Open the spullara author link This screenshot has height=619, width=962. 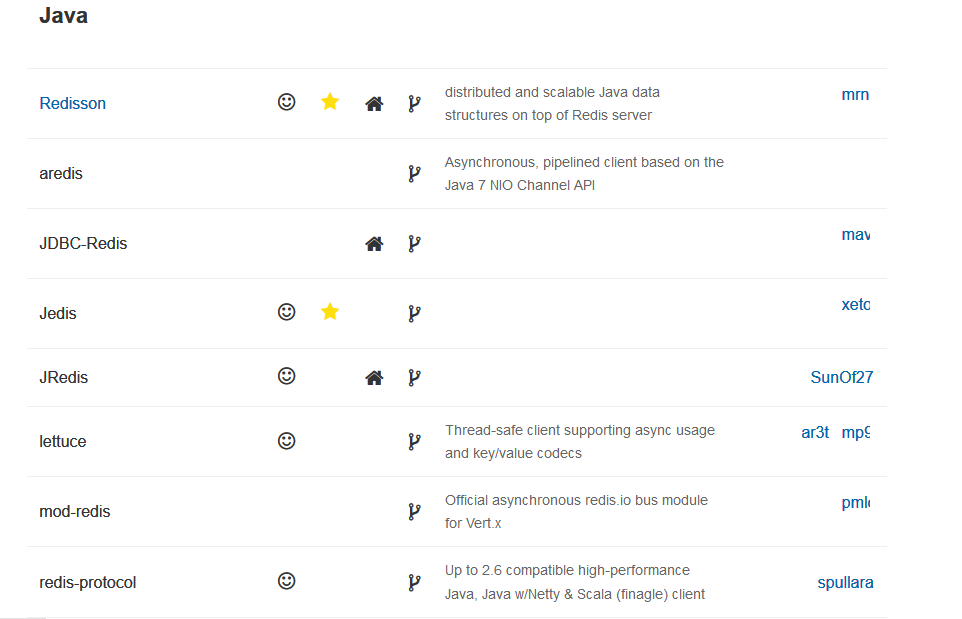pos(845,582)
